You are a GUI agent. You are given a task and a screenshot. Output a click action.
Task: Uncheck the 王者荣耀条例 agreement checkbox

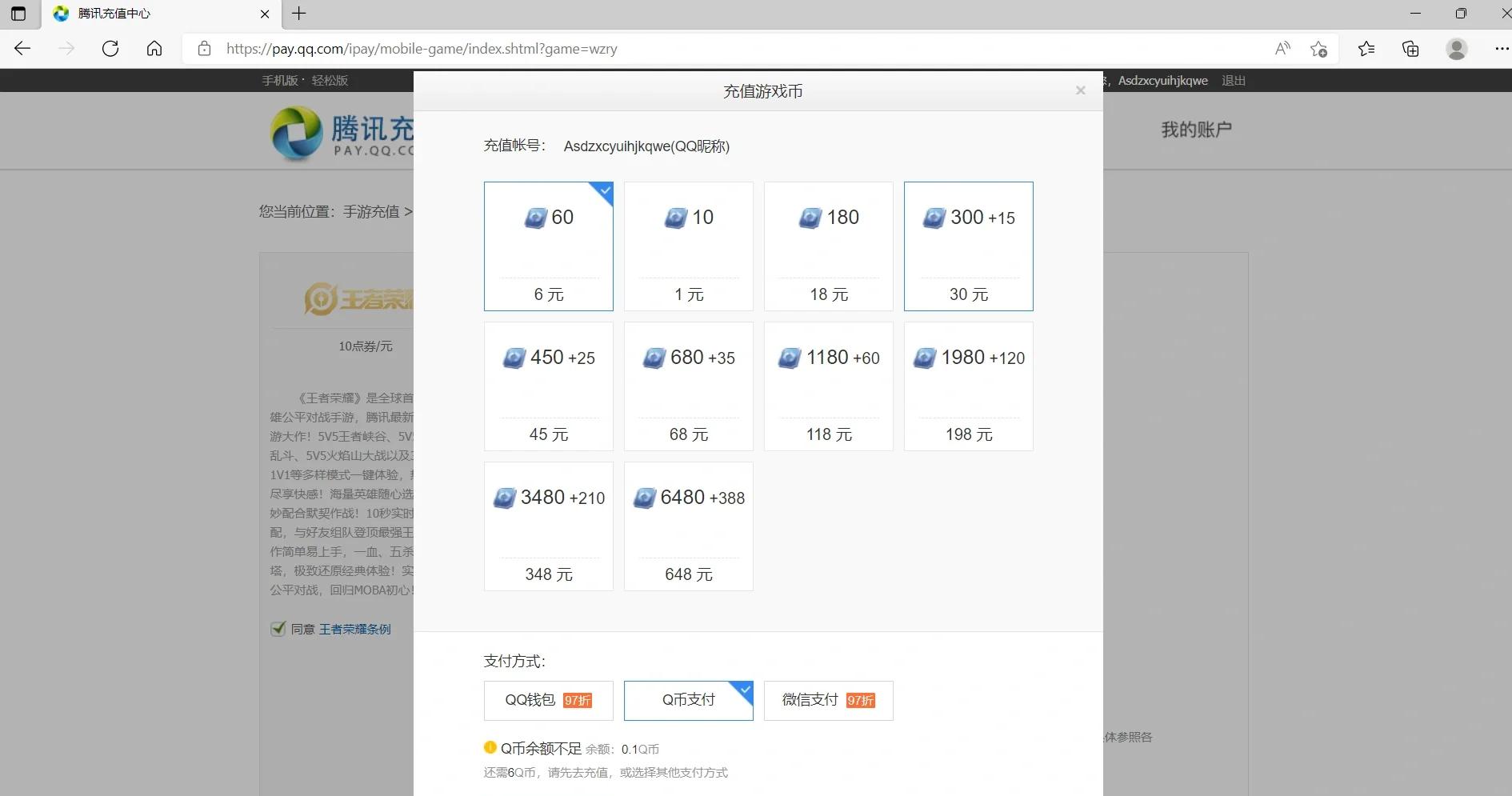278,629
